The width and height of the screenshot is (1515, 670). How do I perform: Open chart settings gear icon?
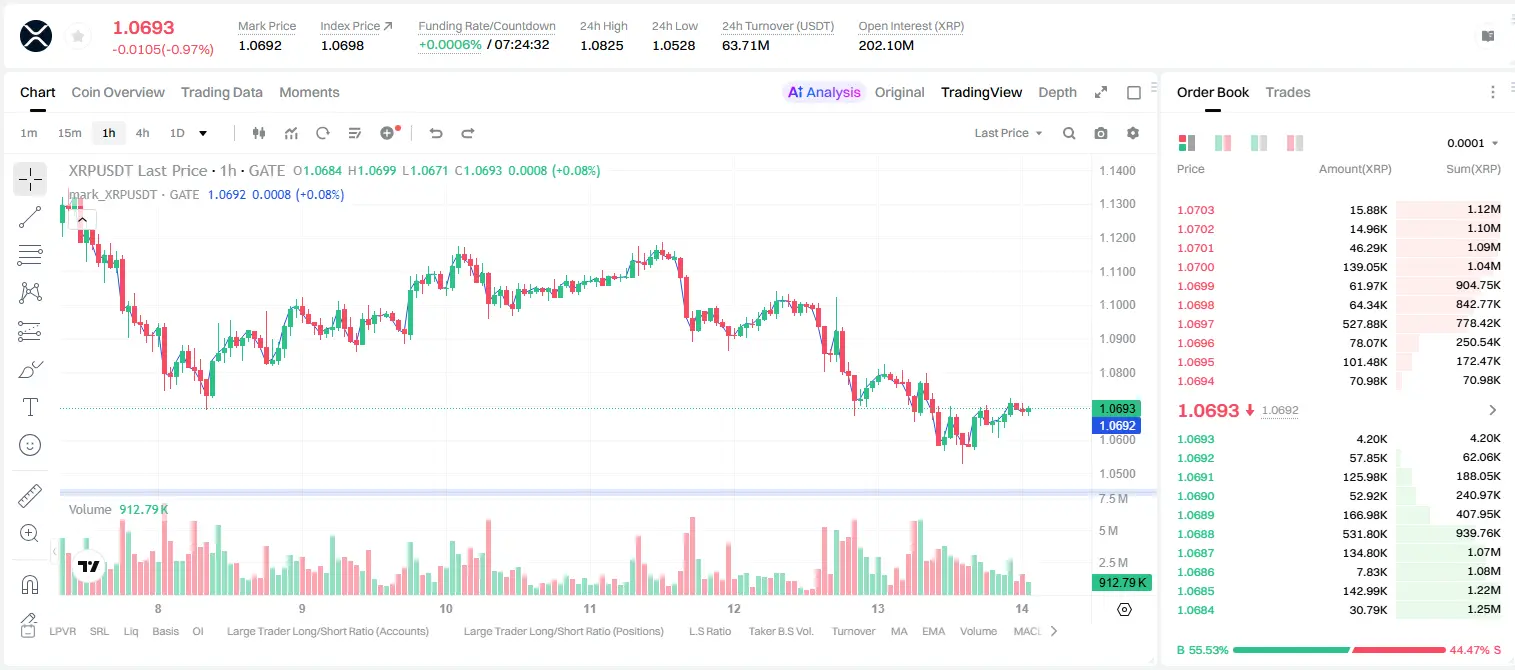(1133, 133)
